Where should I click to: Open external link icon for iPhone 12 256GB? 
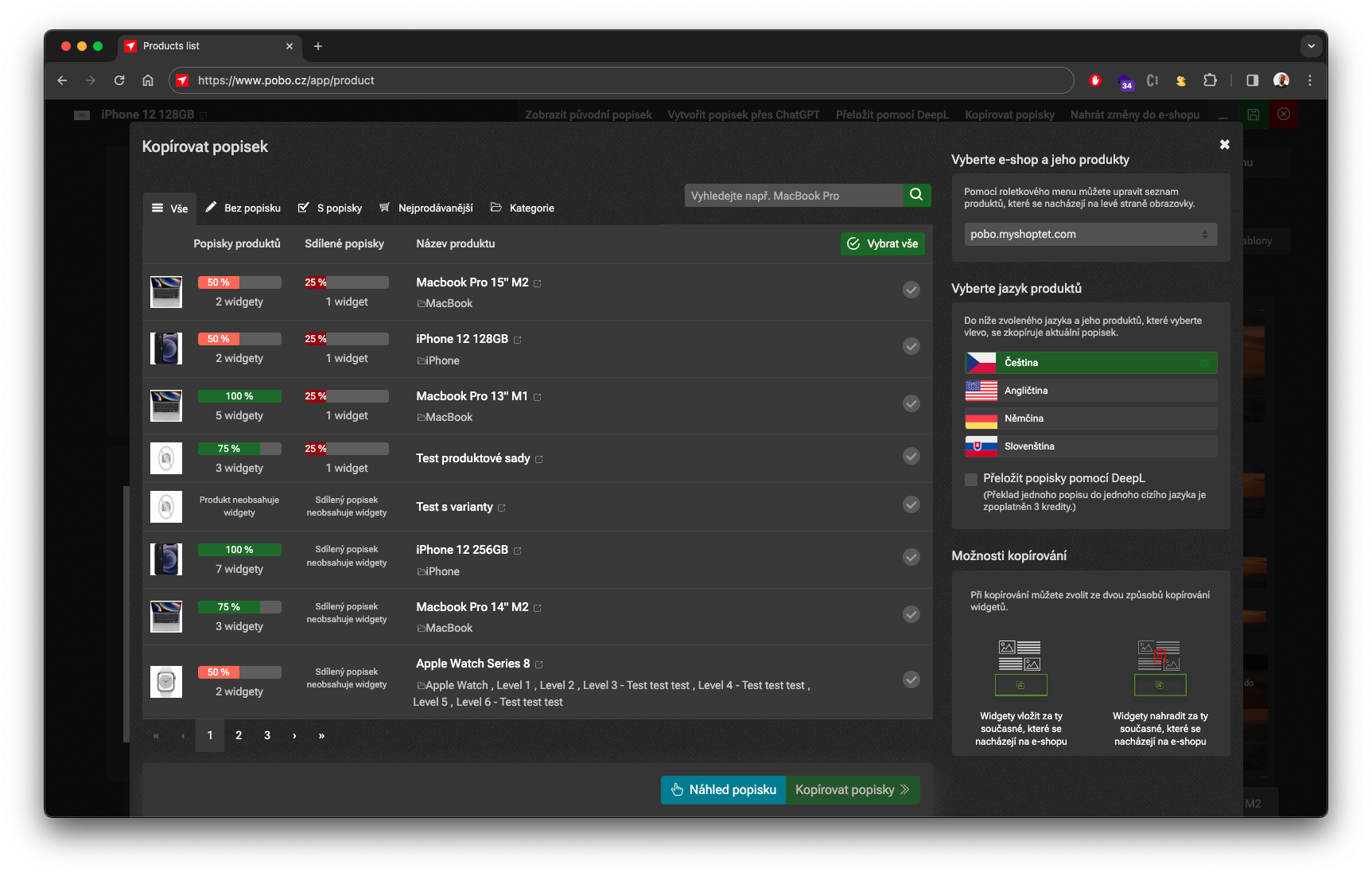(518, 551)
